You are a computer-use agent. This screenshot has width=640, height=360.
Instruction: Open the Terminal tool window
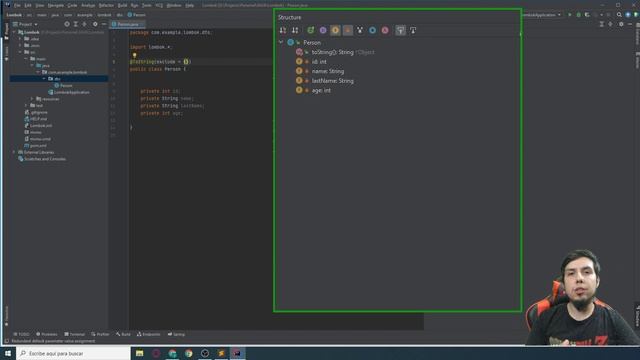coord(74,334)
